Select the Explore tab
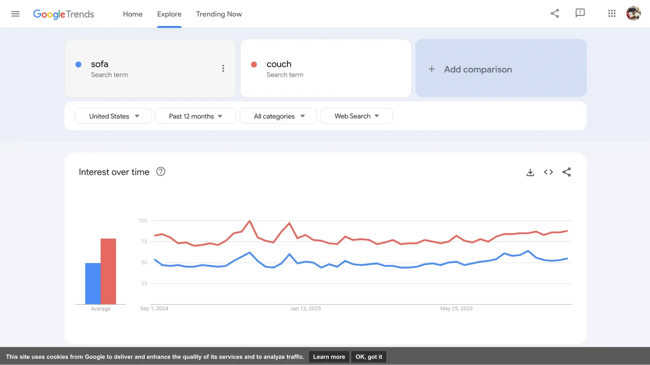 169,14
